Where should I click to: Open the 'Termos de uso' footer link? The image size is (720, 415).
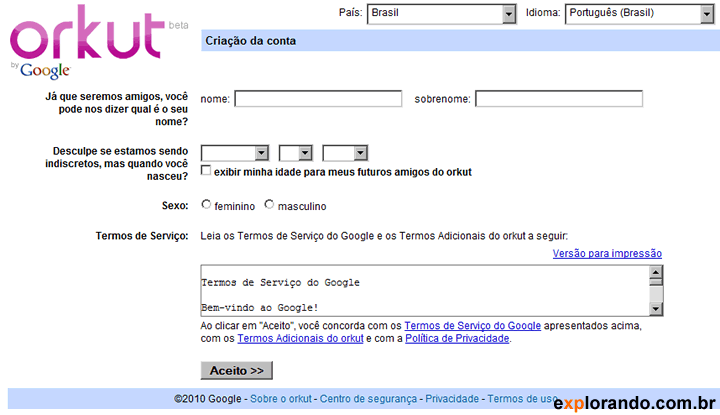pyautogui.click(x=523, y=399)
